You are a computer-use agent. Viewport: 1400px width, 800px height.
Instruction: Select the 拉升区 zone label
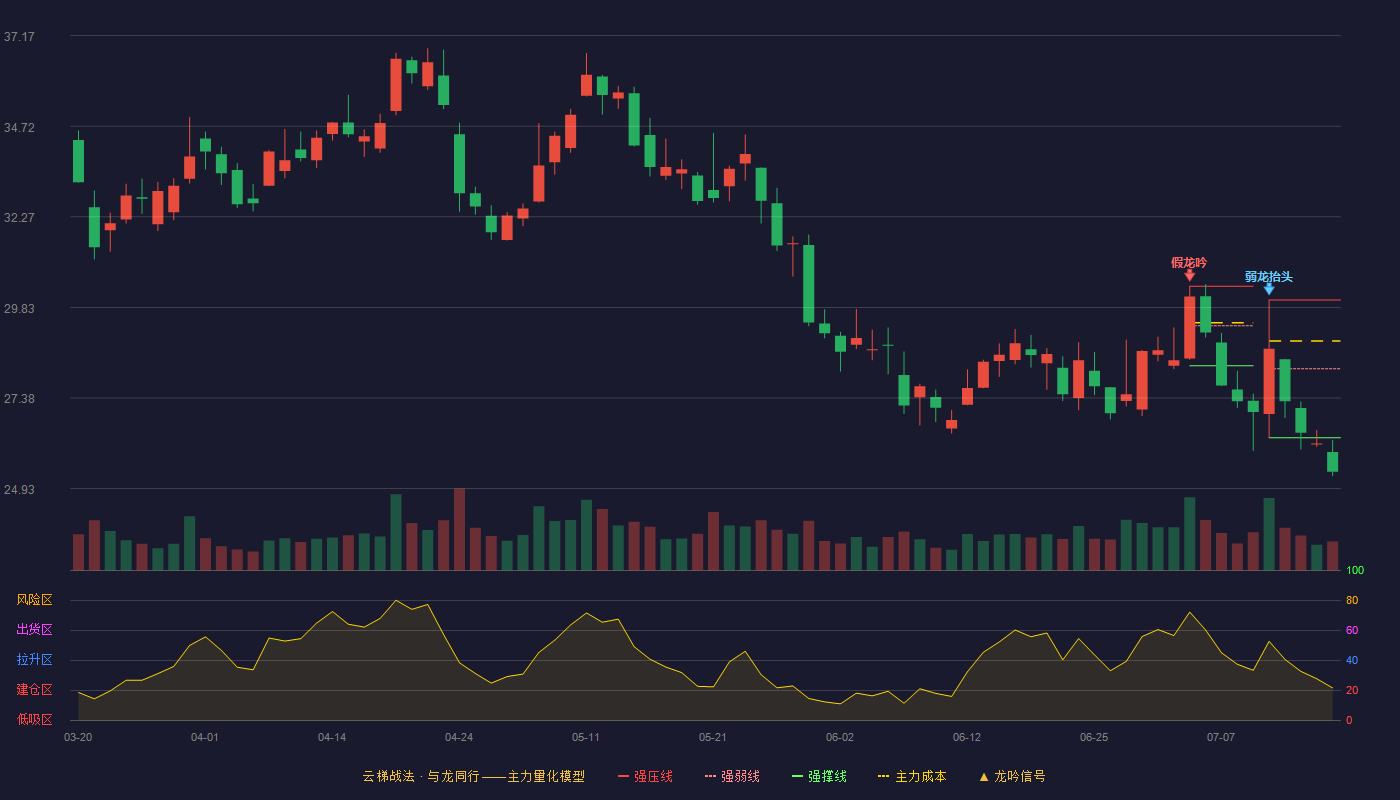[x=34, y=660]
